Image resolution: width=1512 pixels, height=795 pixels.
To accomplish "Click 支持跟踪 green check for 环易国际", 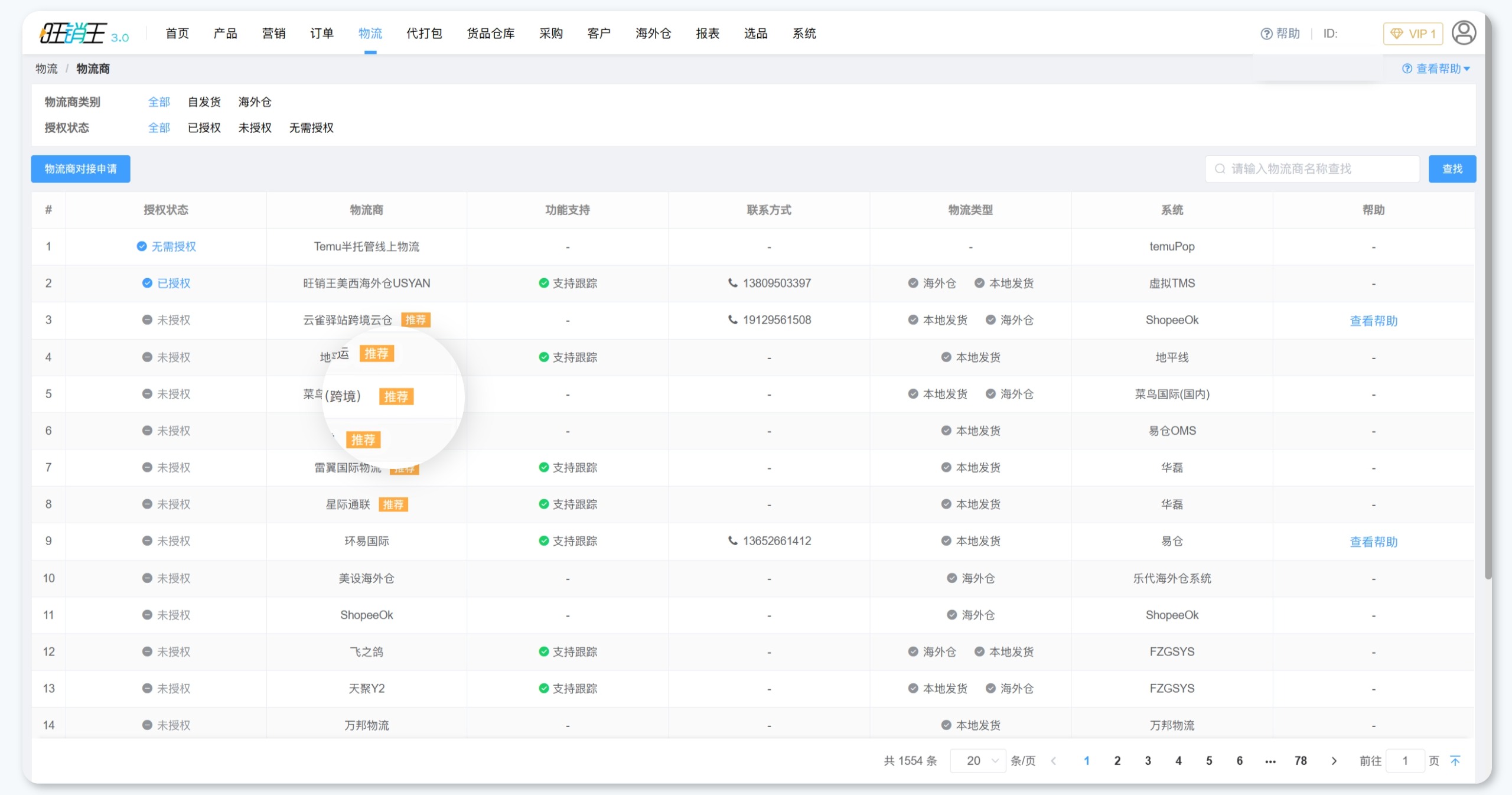I will pyautogui.click(x=543, y=540).
